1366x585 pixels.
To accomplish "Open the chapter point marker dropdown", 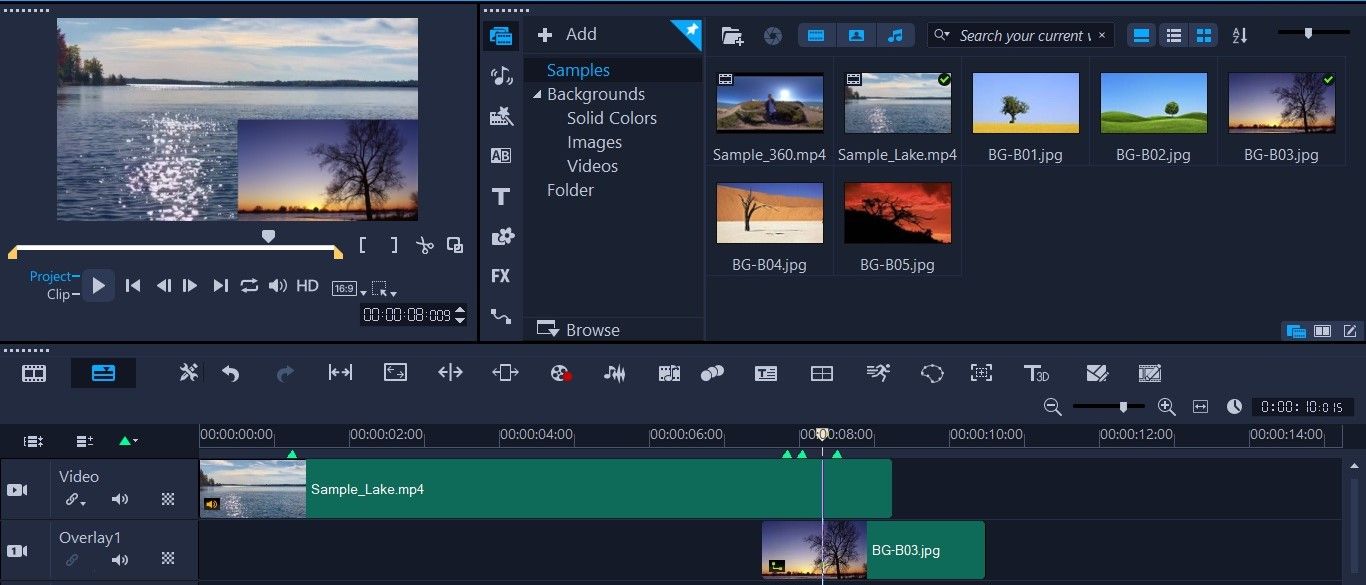I will (x=129, y=440).
